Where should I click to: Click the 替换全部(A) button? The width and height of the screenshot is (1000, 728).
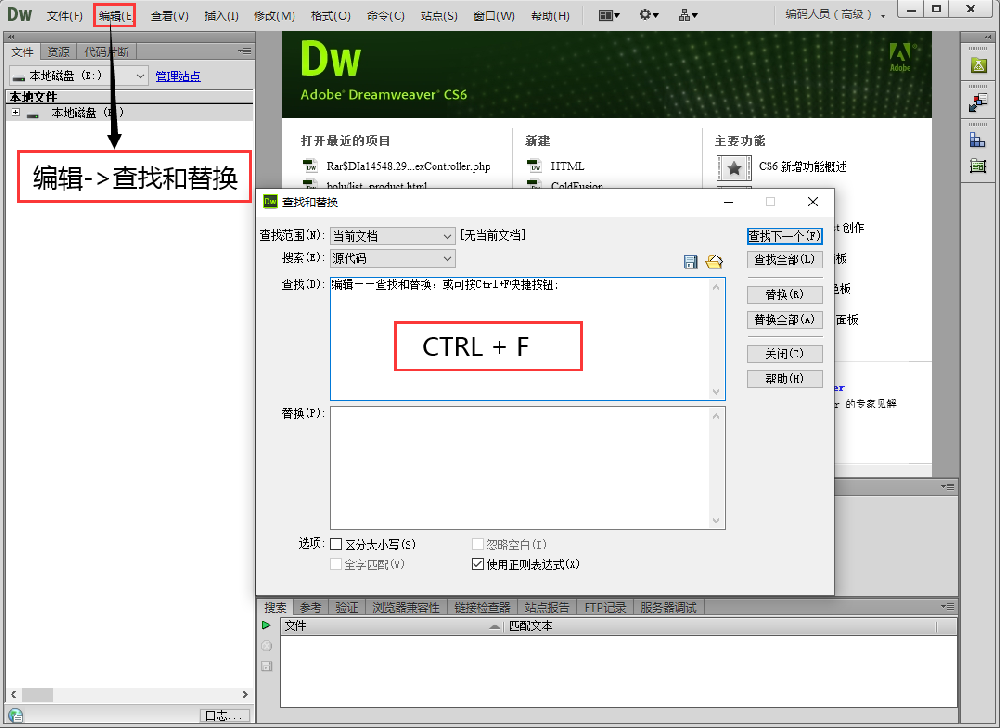(x=784, y=319)
